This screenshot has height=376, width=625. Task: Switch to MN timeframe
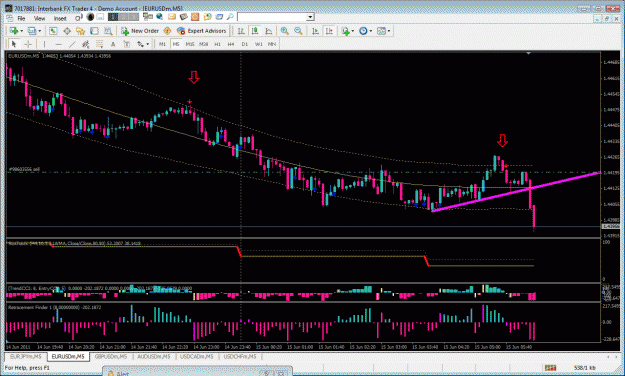point(272,44)
